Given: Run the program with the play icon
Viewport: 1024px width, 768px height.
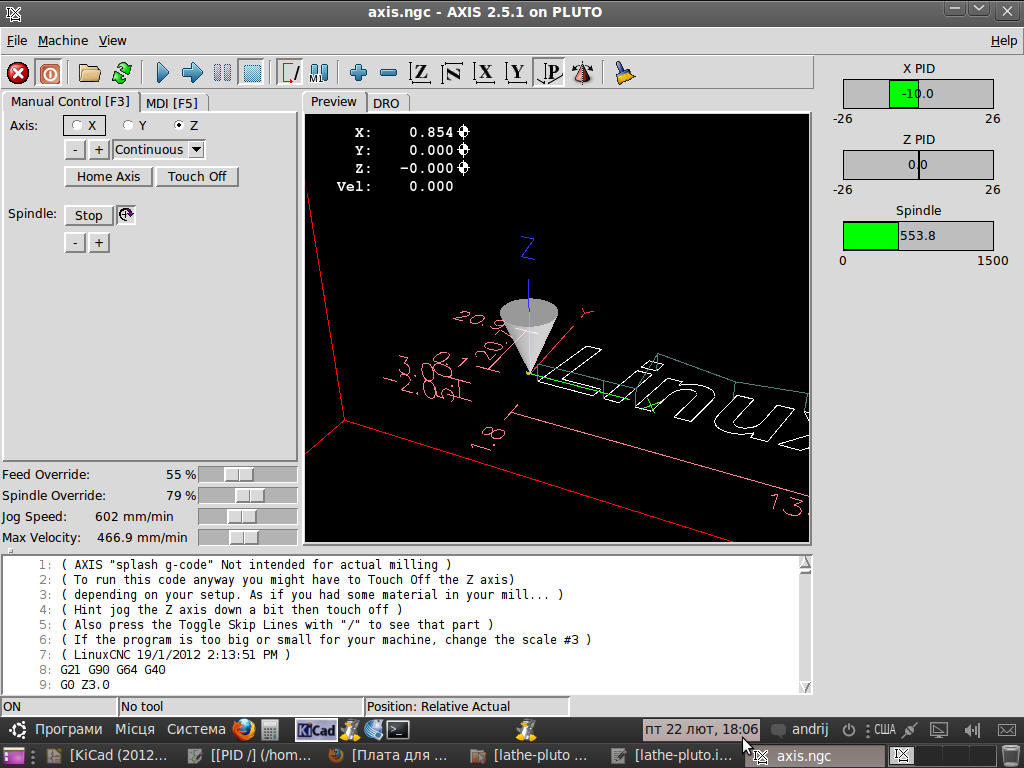Looking at the screenshot, I should [162, 73].
